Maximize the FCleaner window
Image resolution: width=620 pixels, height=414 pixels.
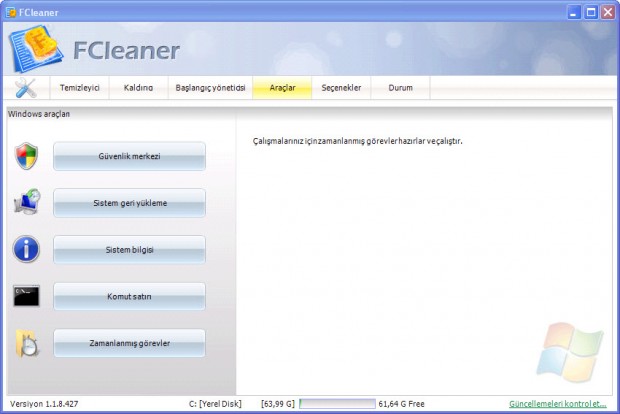click(591, 12)
